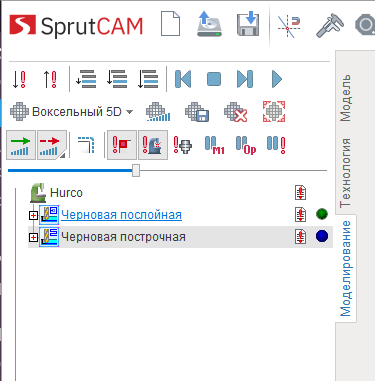Click the SprutCAM logo
Image resolution: width=375 pixels, height=381 pixels.
click(76, 25)
